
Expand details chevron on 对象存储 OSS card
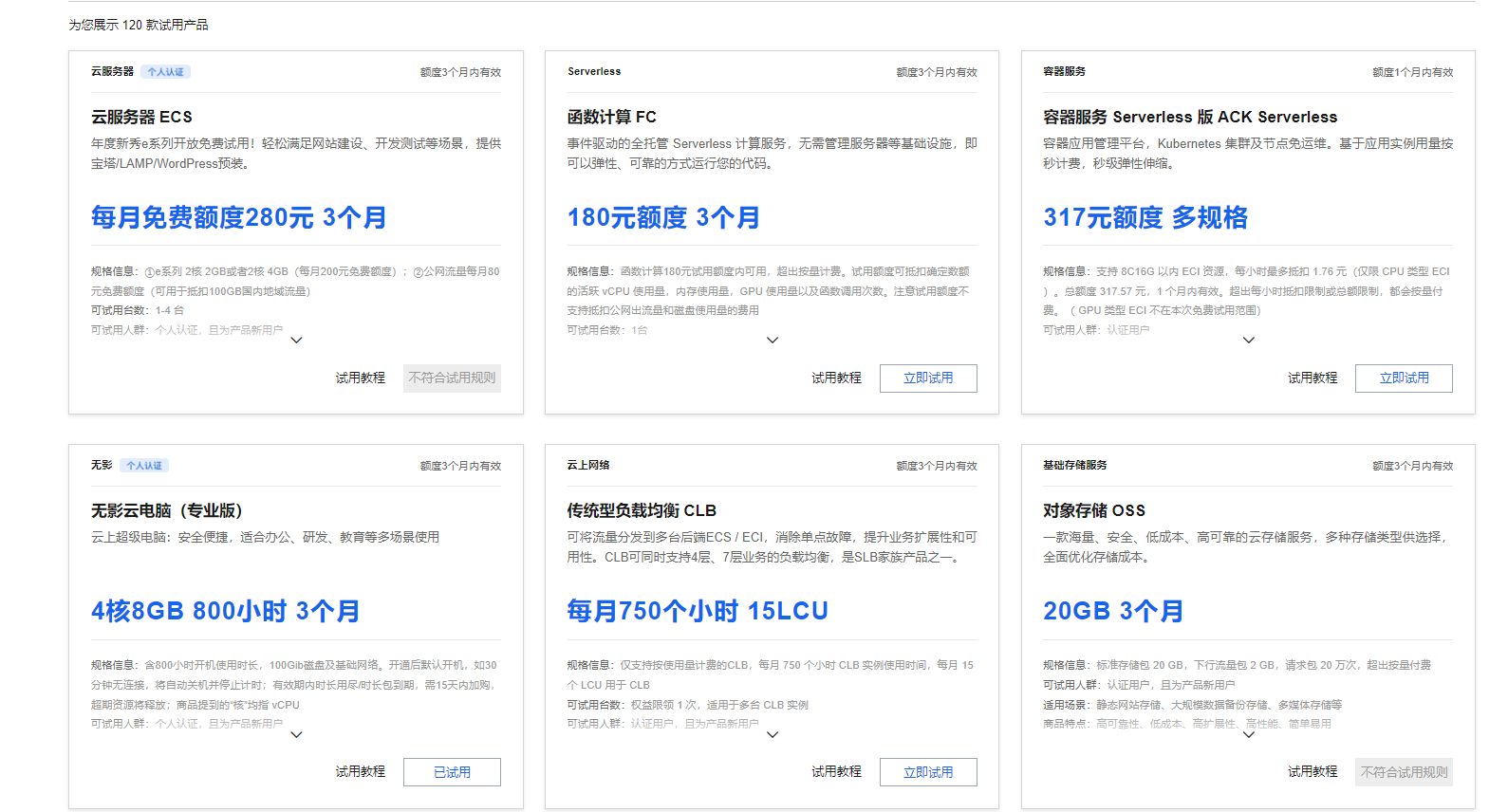1249,734
